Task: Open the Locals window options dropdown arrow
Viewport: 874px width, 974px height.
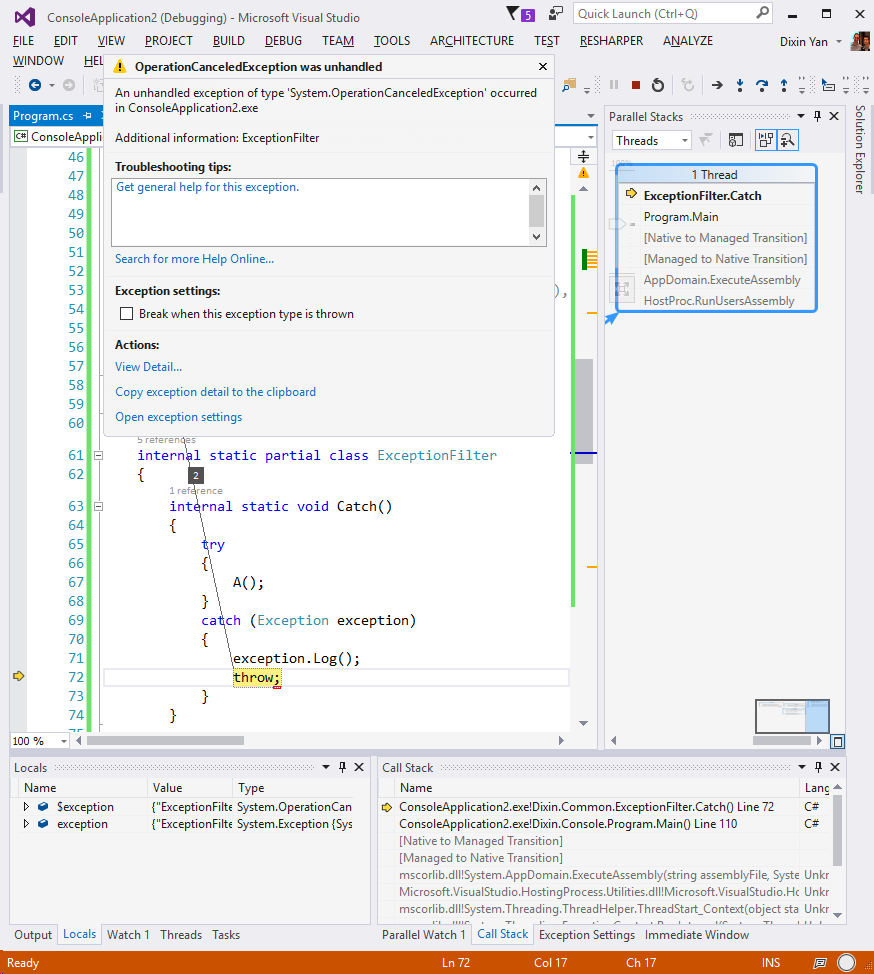Action: click(x=326, y=767)
